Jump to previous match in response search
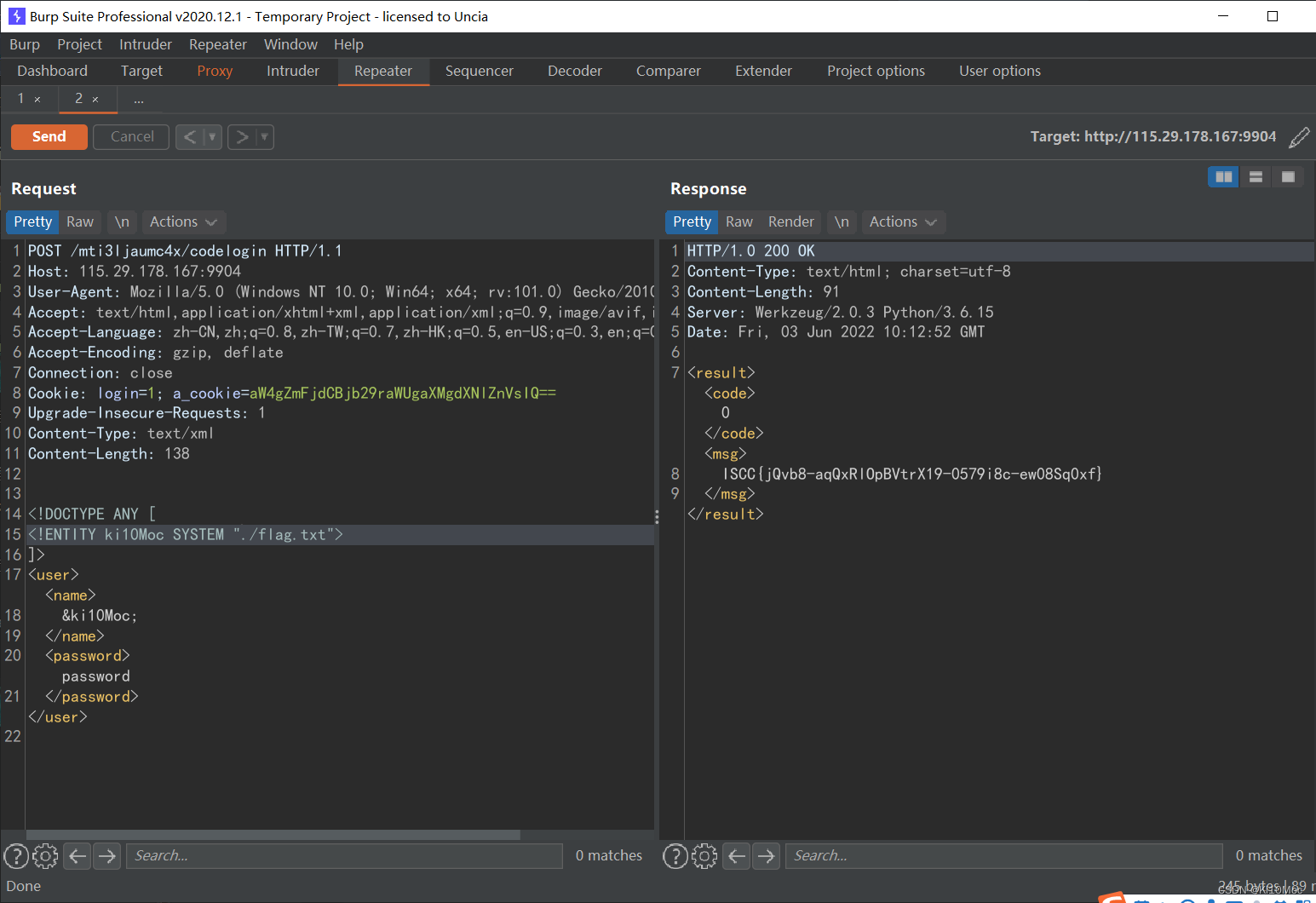This screenshot has width=1316, height=903. (737, 855)
